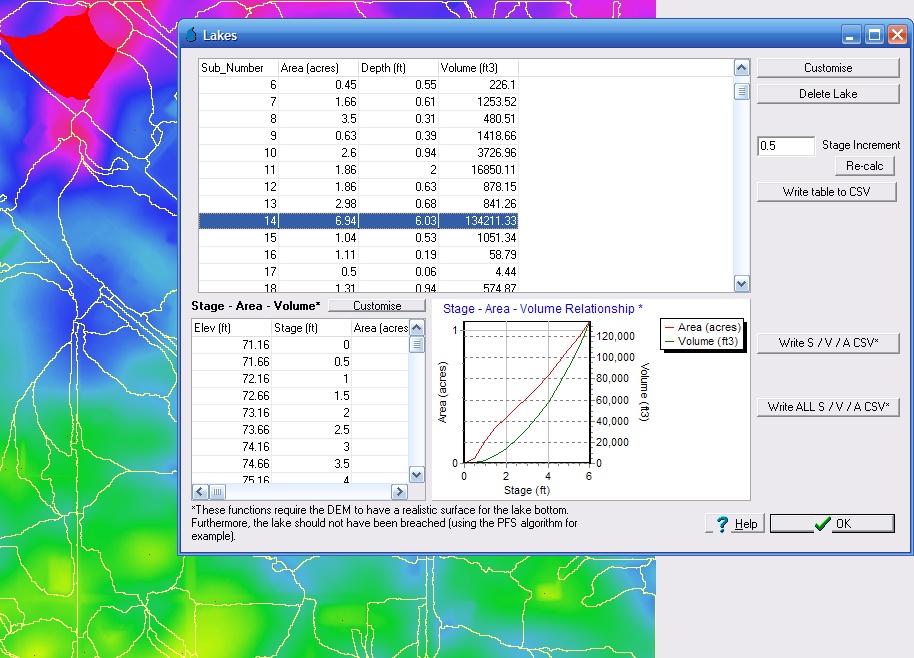The width and height of the screenshot is (914, 658).
Task: Select the row for sub number 14
Action: pyautogui.click(x=358, y=220)
